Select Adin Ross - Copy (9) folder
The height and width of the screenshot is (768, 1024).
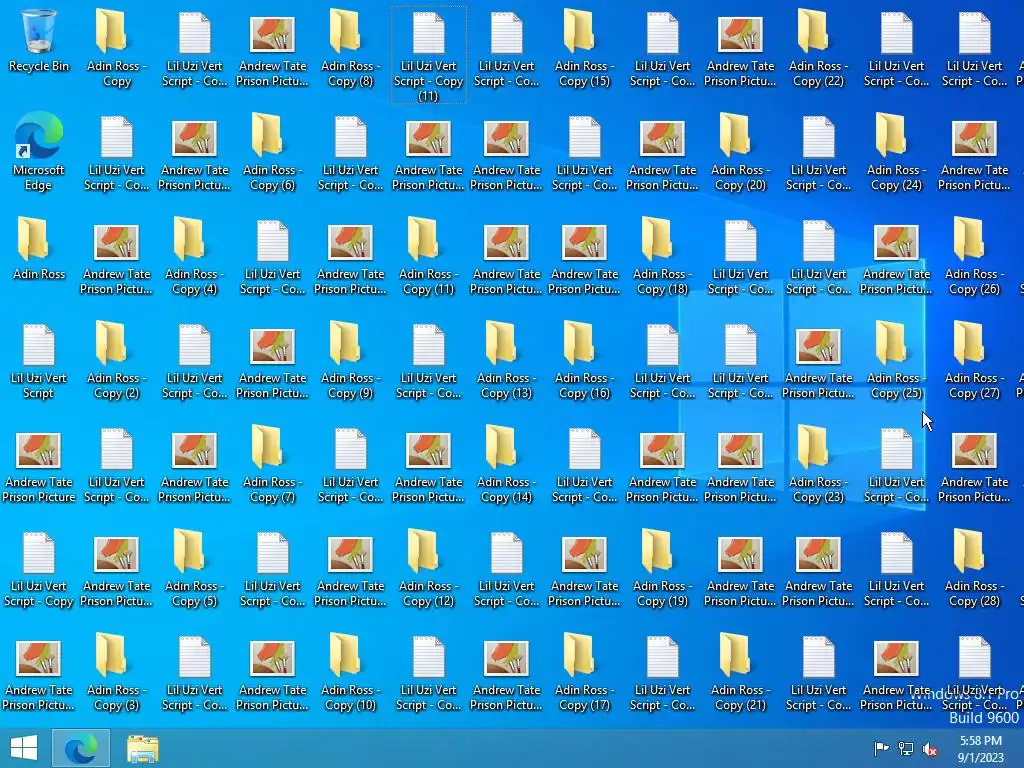coord(350,360)
